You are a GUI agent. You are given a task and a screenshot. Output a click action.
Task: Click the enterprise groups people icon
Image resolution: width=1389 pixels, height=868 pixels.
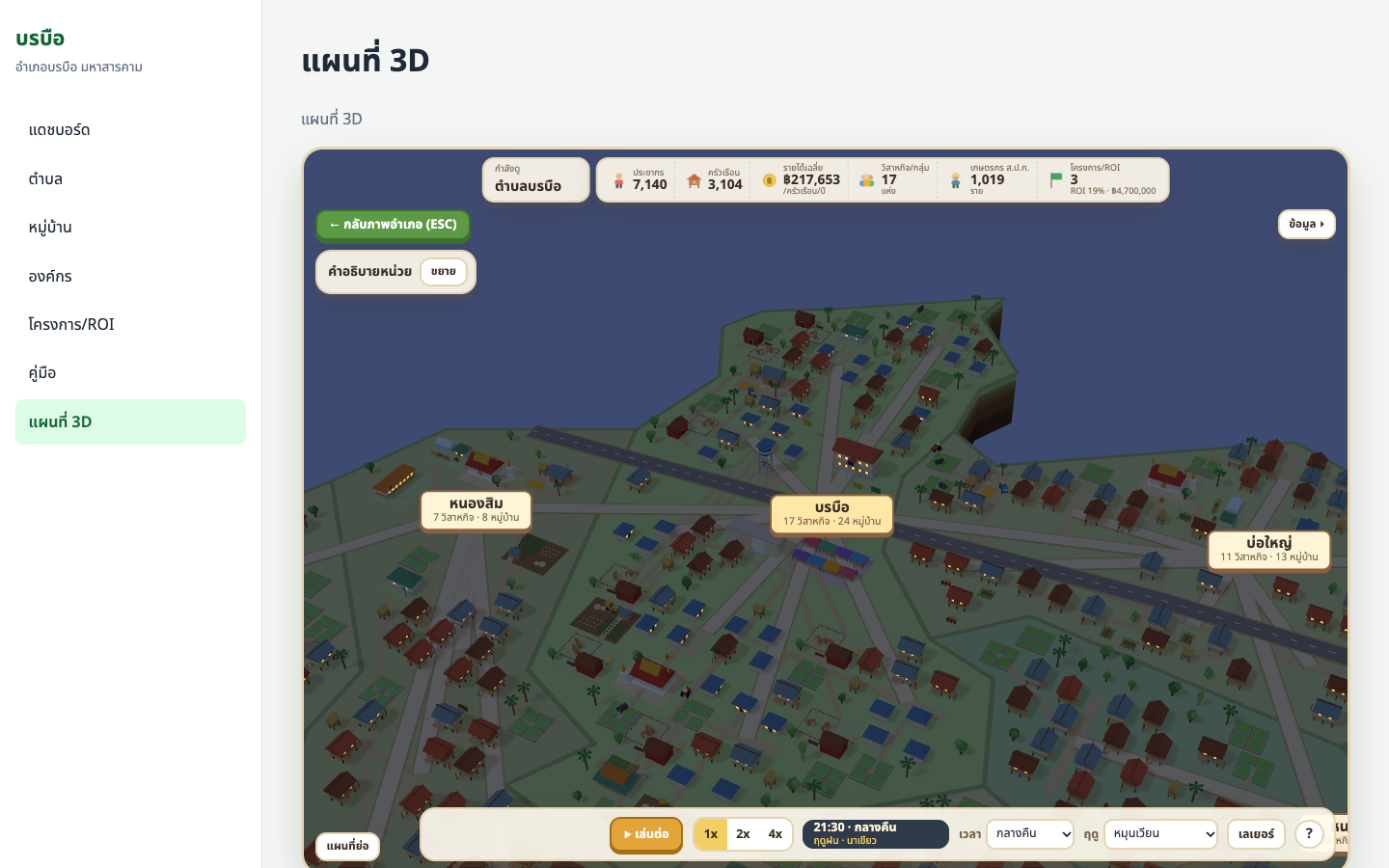click(866, 180)
